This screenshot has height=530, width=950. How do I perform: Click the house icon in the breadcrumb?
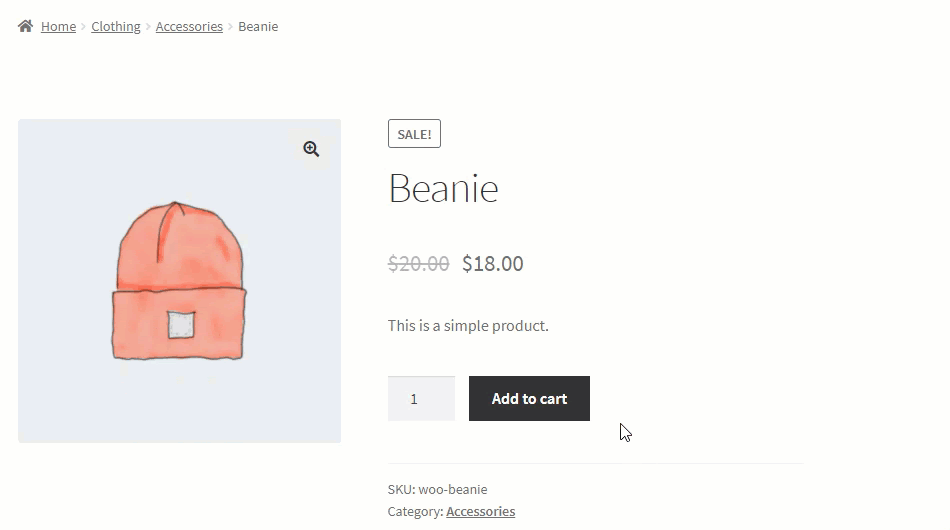tap(25, 26)
